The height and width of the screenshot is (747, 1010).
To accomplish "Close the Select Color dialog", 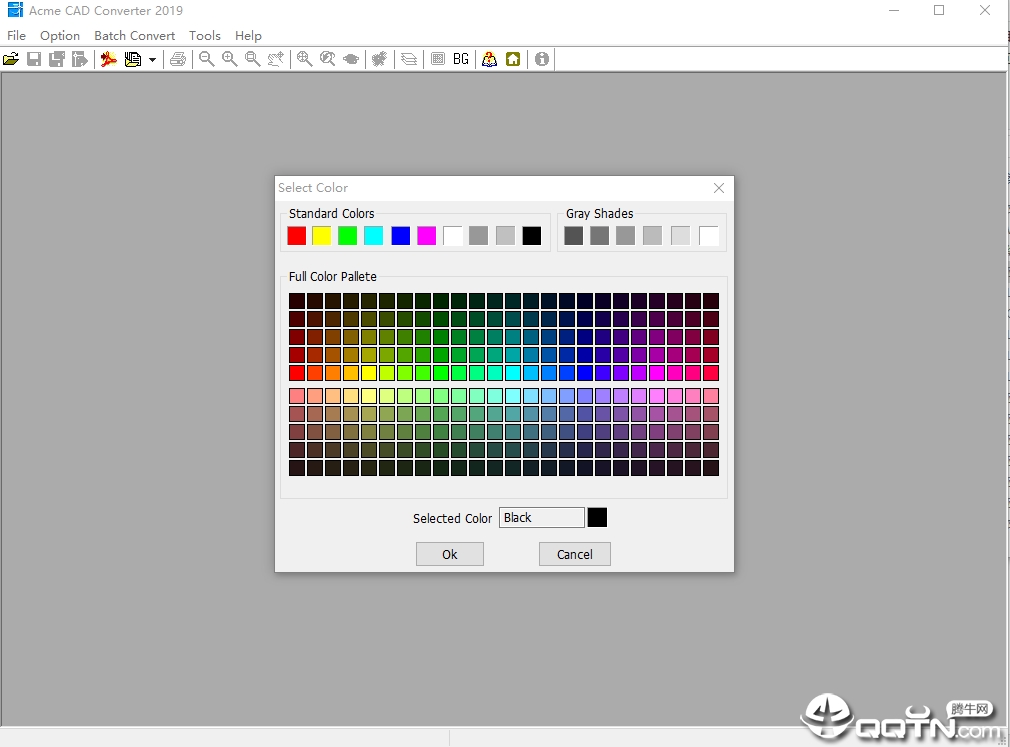I will click(x=719, y=188).
